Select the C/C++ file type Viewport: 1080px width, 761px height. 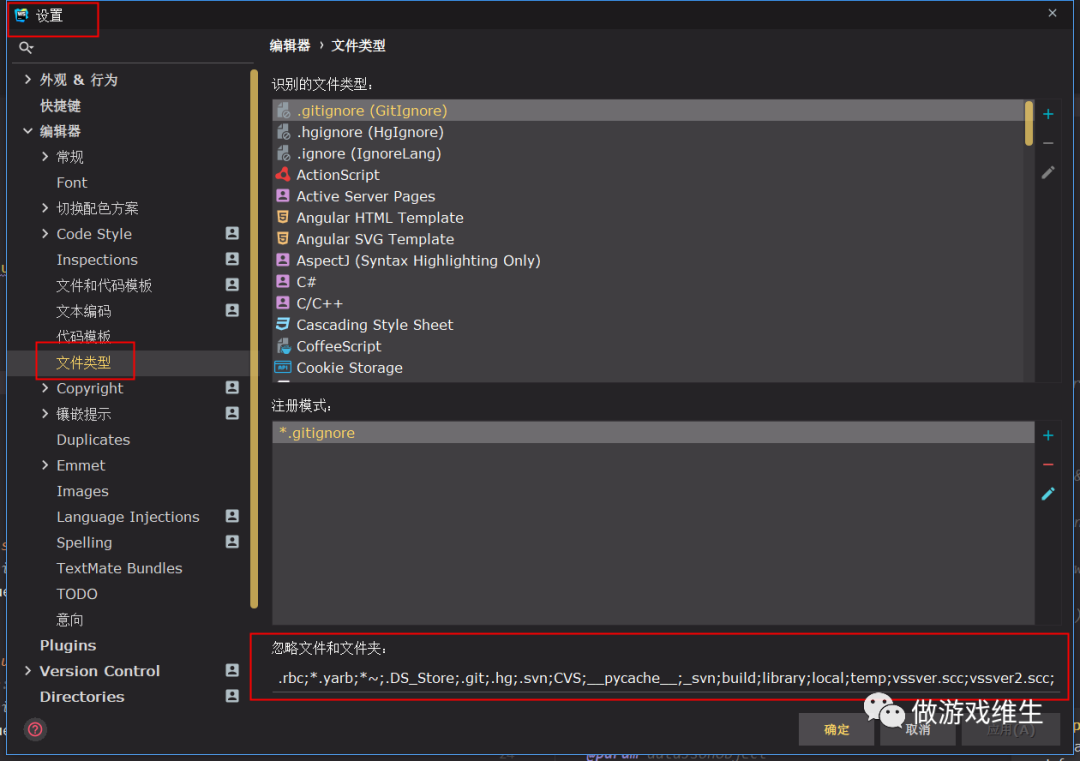pos(649,302)
